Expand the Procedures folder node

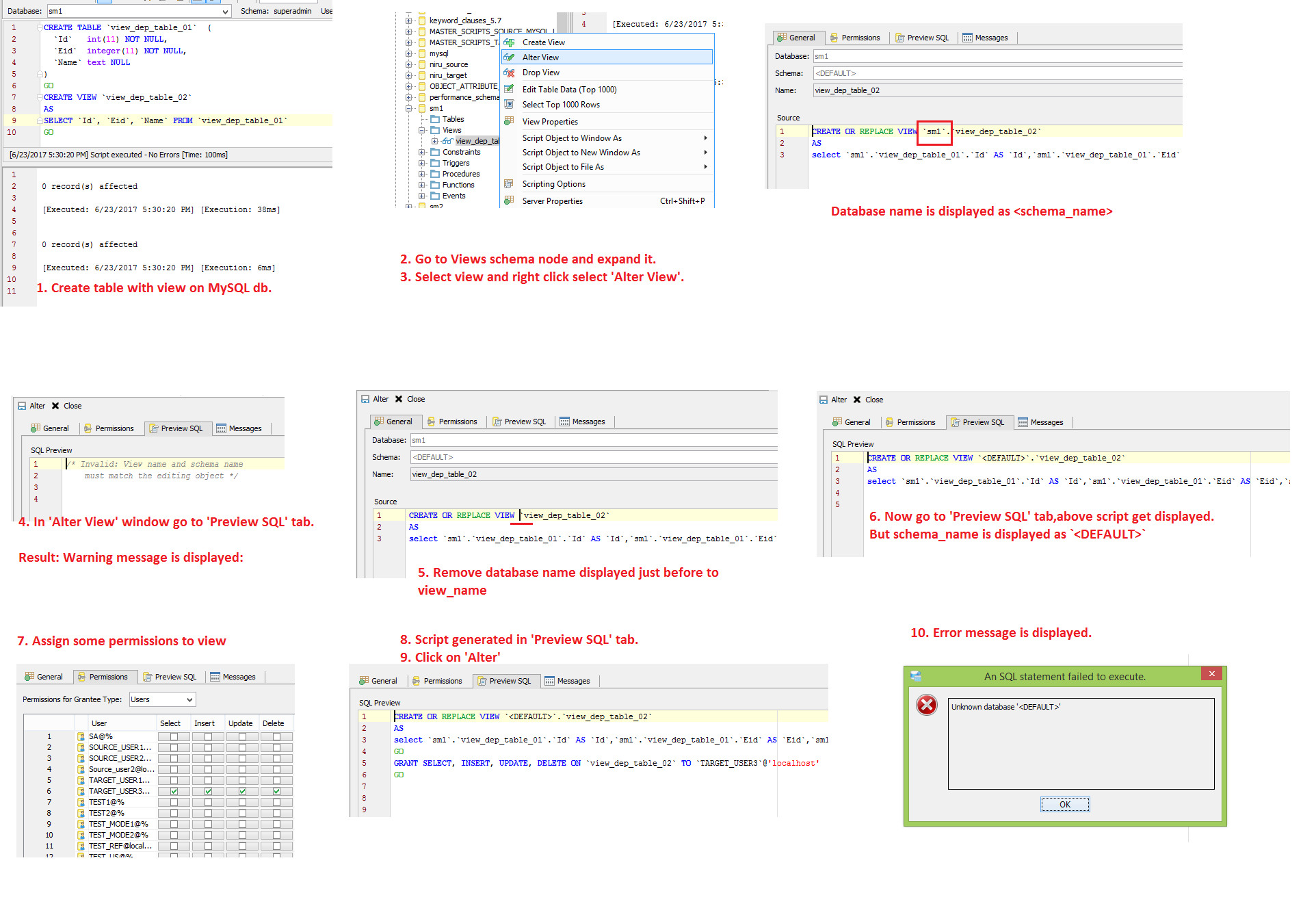[422, 174]
